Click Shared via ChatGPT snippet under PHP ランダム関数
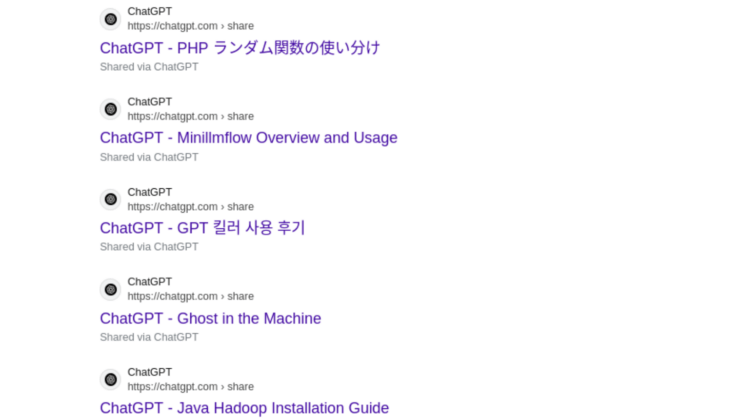This screenshot has width=740, height=420. [x=149, y=67]
